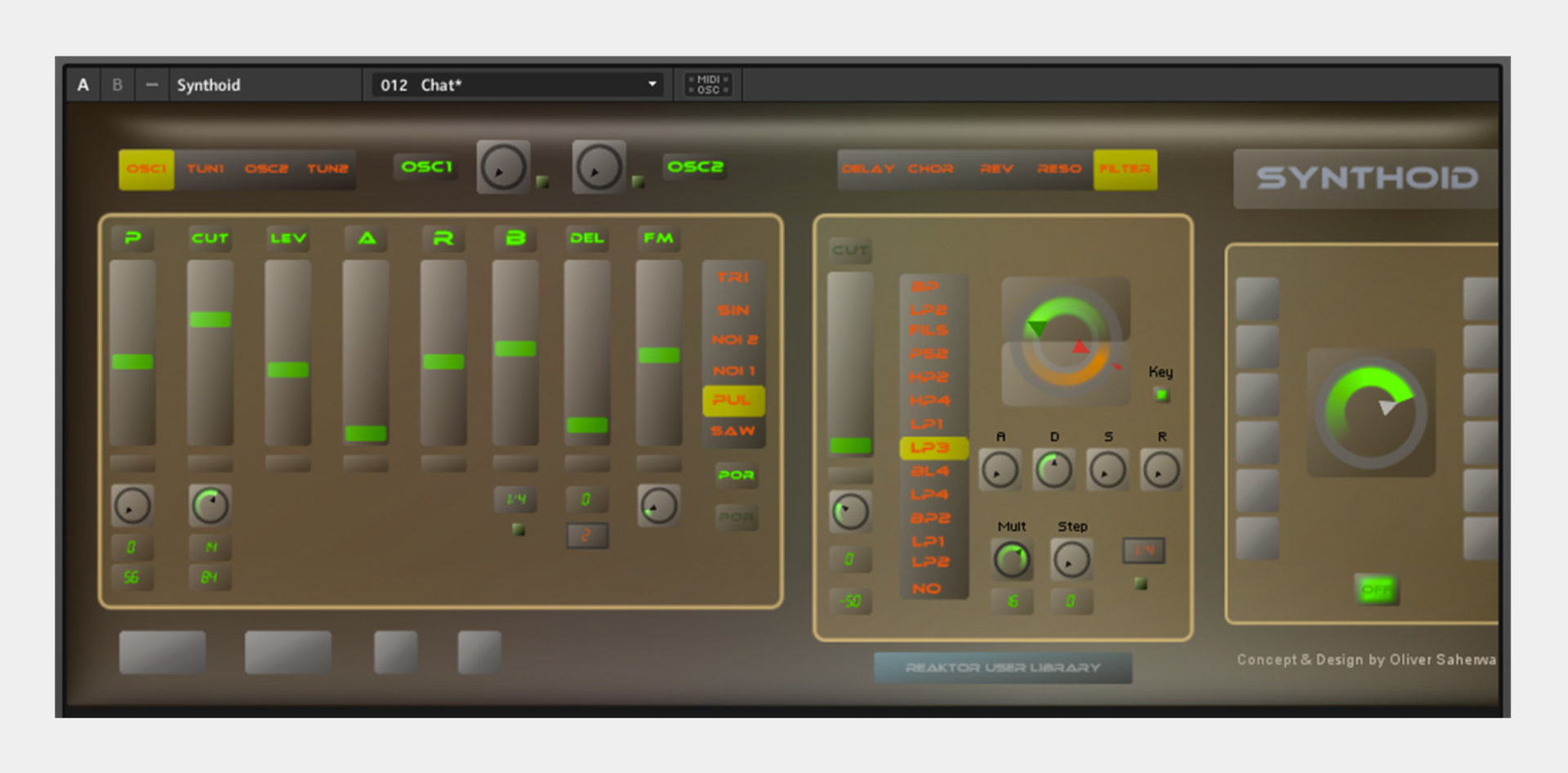This screenshot has width=1568, height=773.
Task: Select the TRI waveform
Action: click(x=733, y=276)
